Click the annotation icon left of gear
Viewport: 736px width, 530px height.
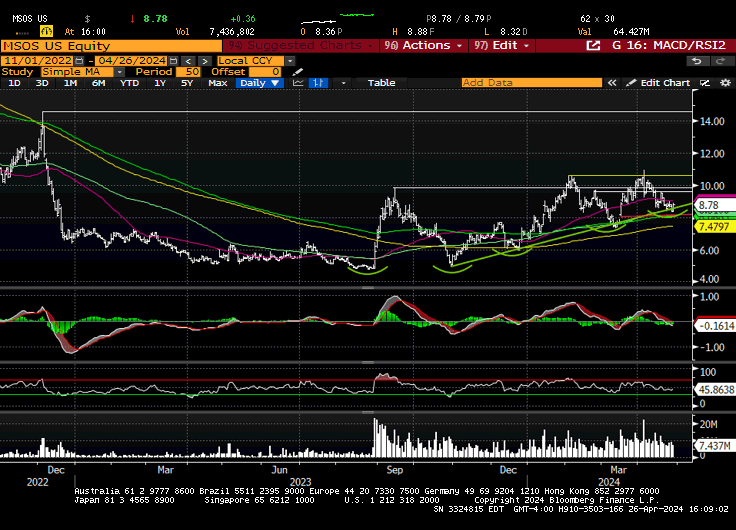coord(705,83)
